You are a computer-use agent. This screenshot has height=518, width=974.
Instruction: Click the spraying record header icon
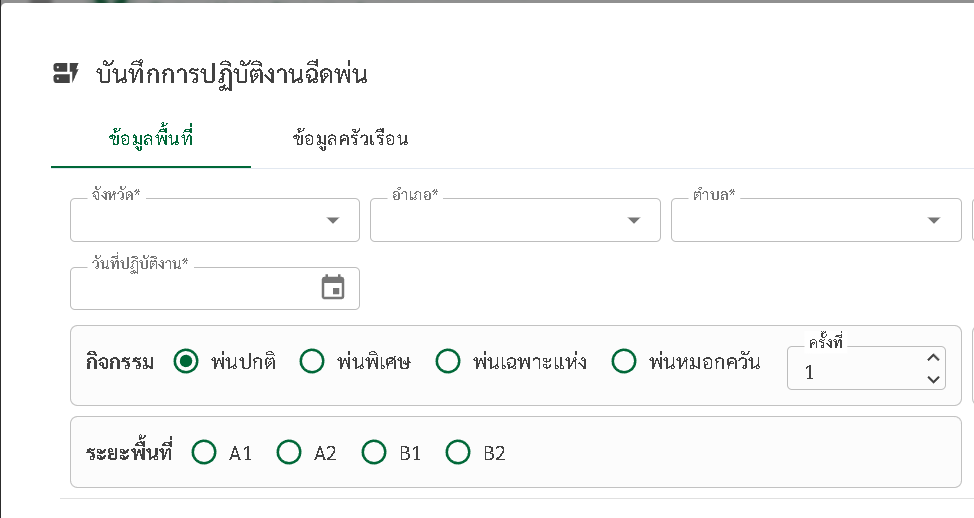point(66,73)
